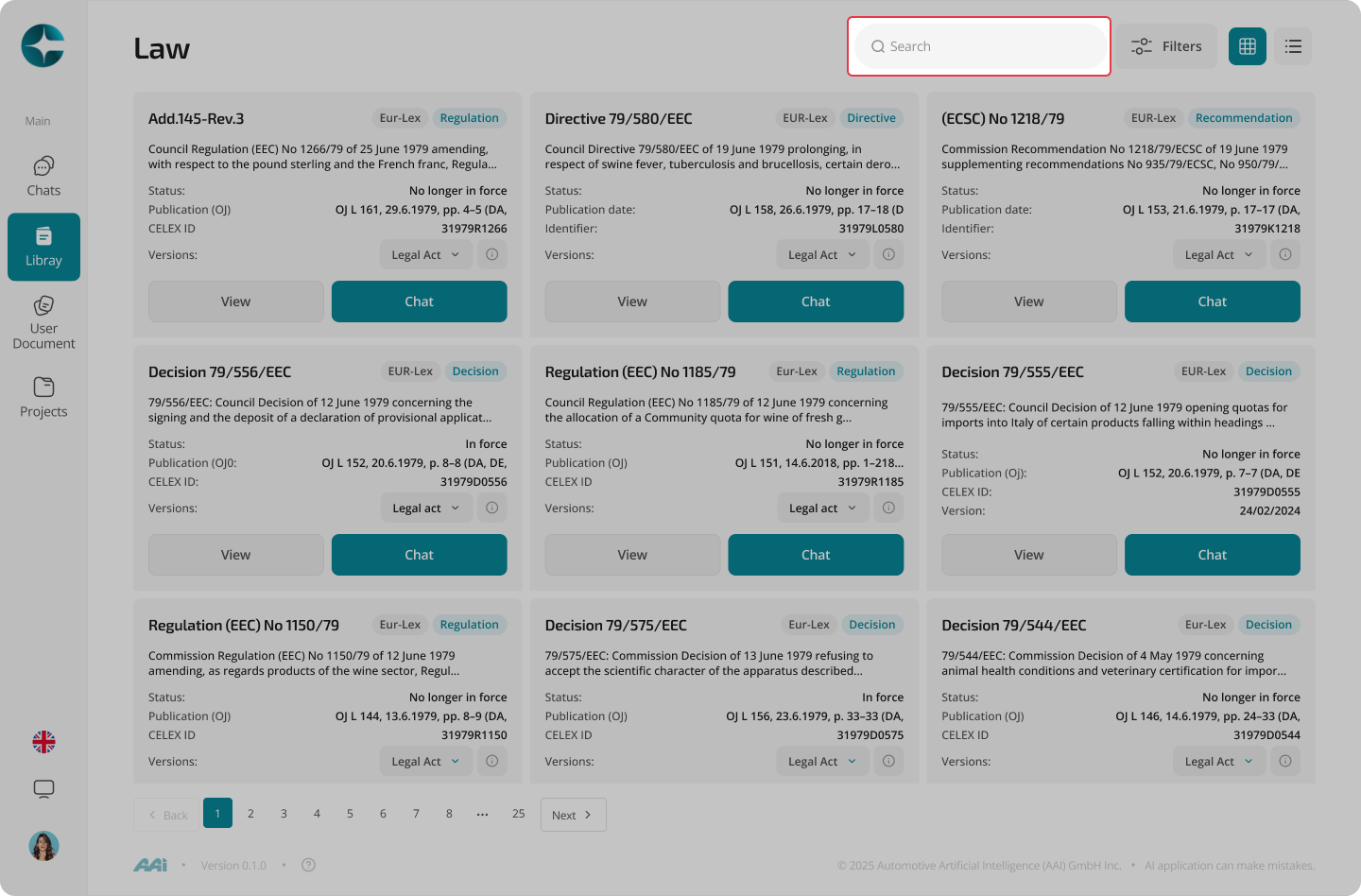
Task: Expand Legal Act dropdown on Add.145-Rev.3 card
Action: tap(426, 254)
